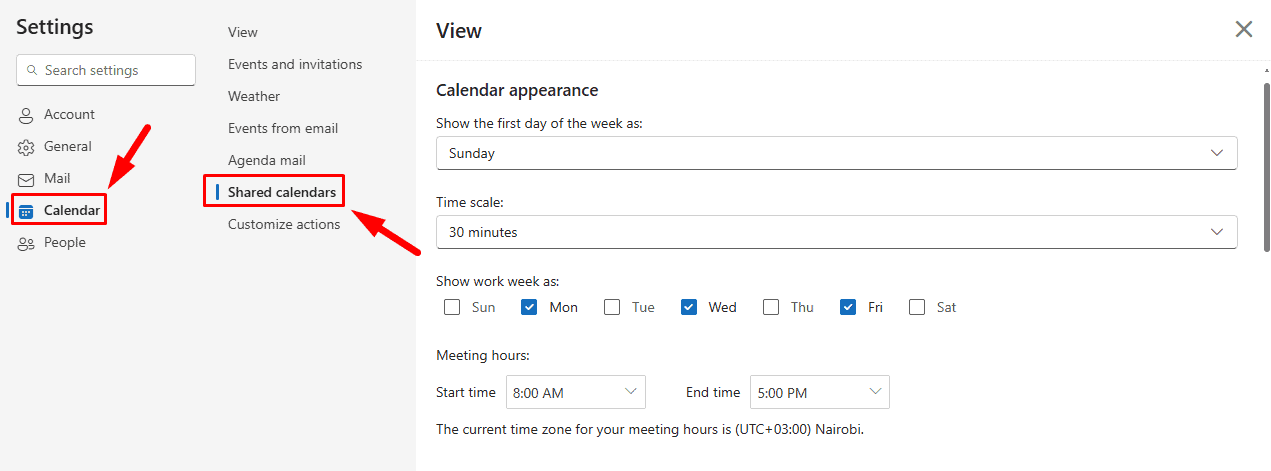The height and width of the screenshot is (471, 1271).
Task: Open Customize actions section
Action: 284,224
